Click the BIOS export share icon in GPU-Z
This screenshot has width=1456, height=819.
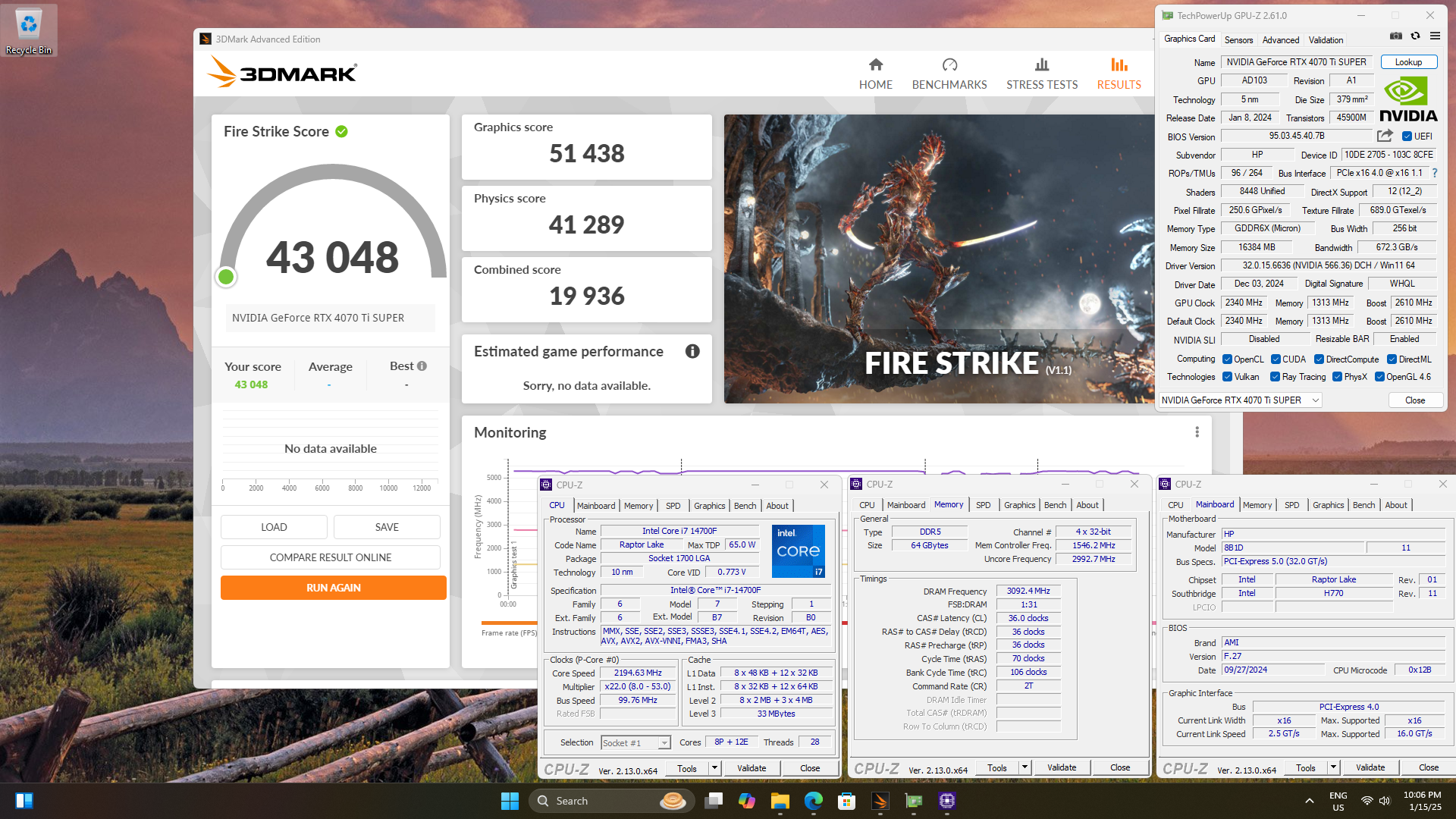pyautogui.click(x=1385, y=136)
